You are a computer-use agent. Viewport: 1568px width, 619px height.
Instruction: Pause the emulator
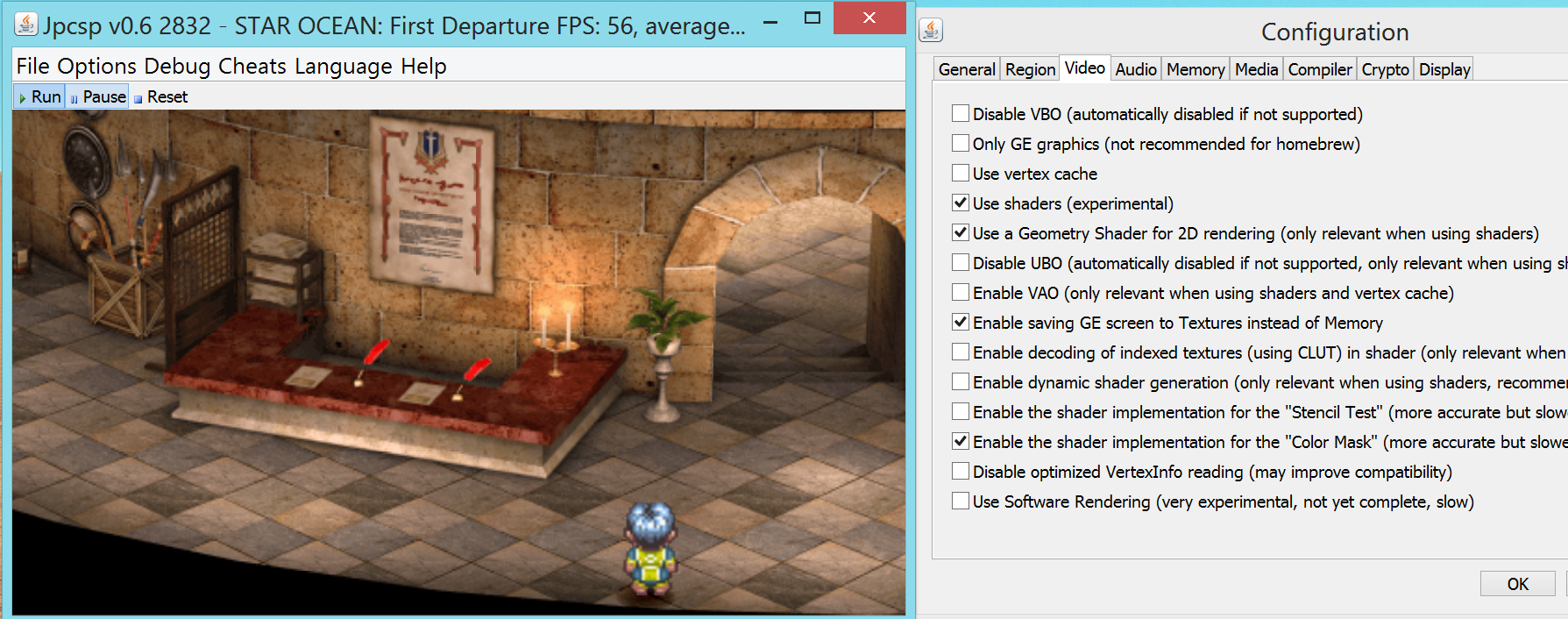pyautogui.click(x=98, y=97)
